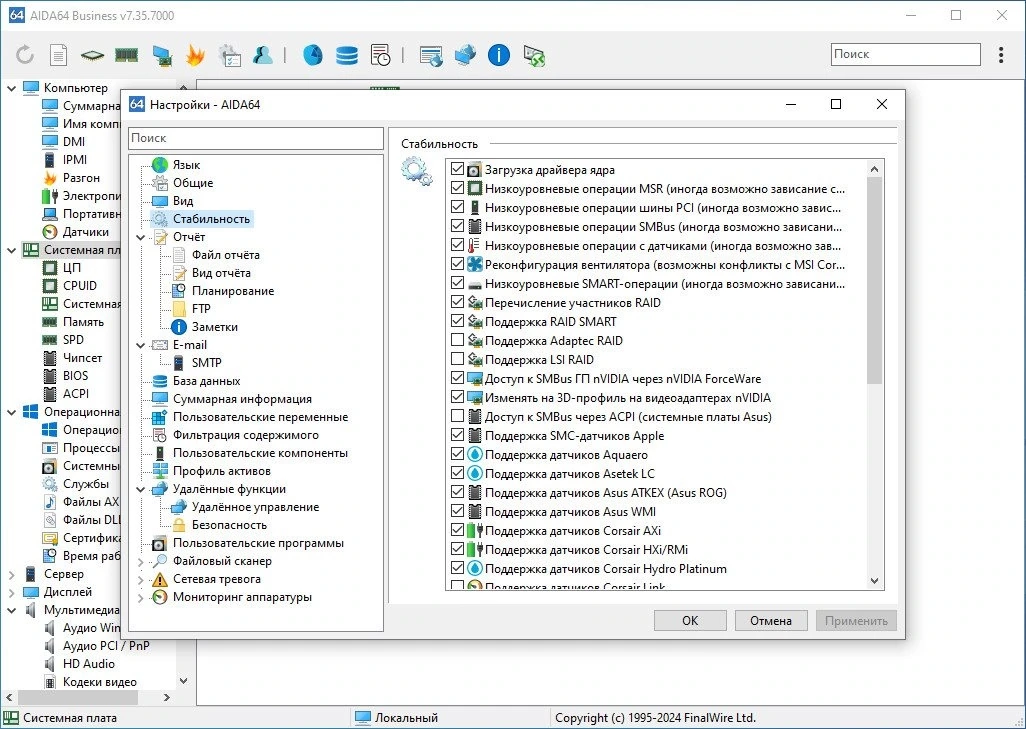
Task: Open Суммарная информация settings page
Action: [x=242, y=399]
